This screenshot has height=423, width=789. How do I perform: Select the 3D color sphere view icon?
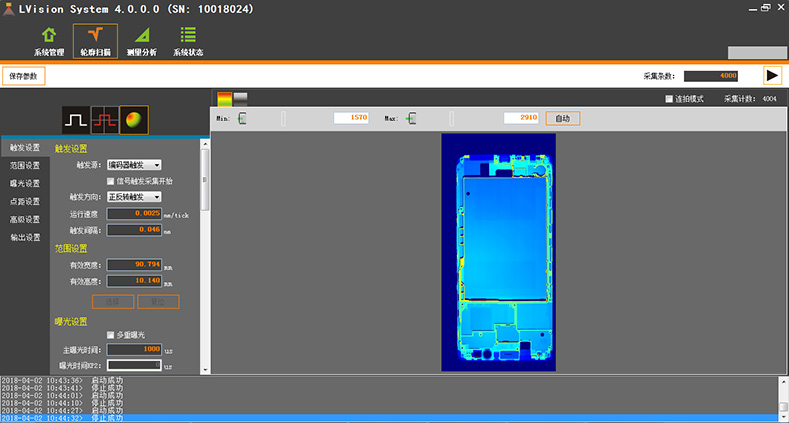(x=133, y=119)
